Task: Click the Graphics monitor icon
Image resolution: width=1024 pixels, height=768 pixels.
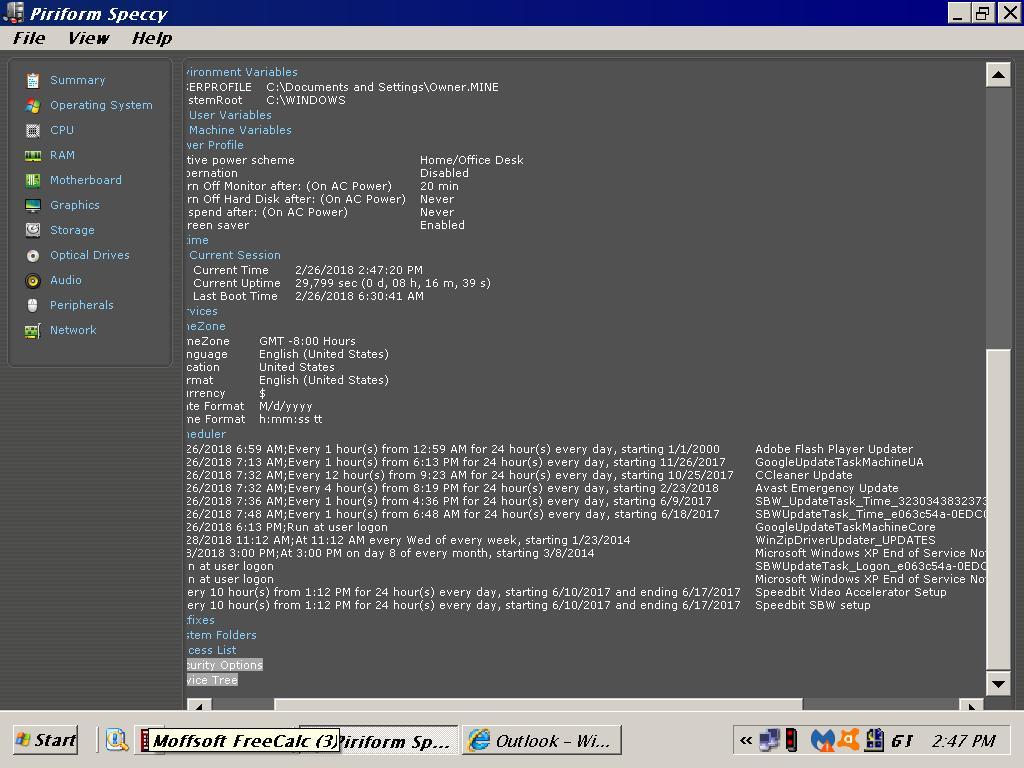Action: (x=33, y=206)
